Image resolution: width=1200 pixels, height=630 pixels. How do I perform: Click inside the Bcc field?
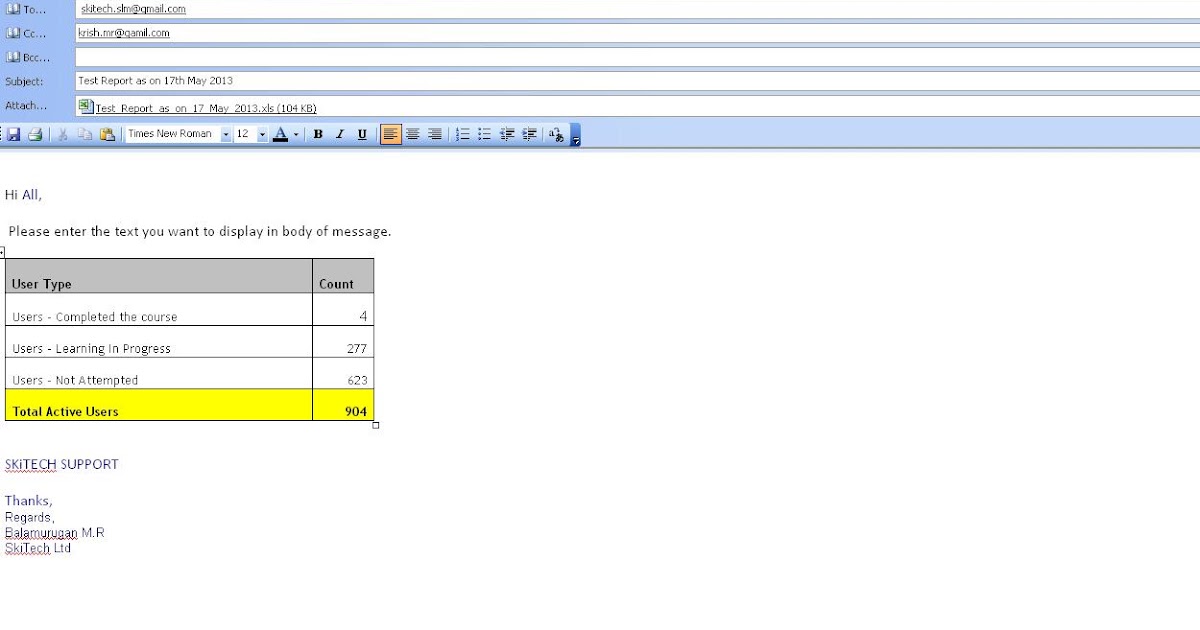tap(400, 57)
